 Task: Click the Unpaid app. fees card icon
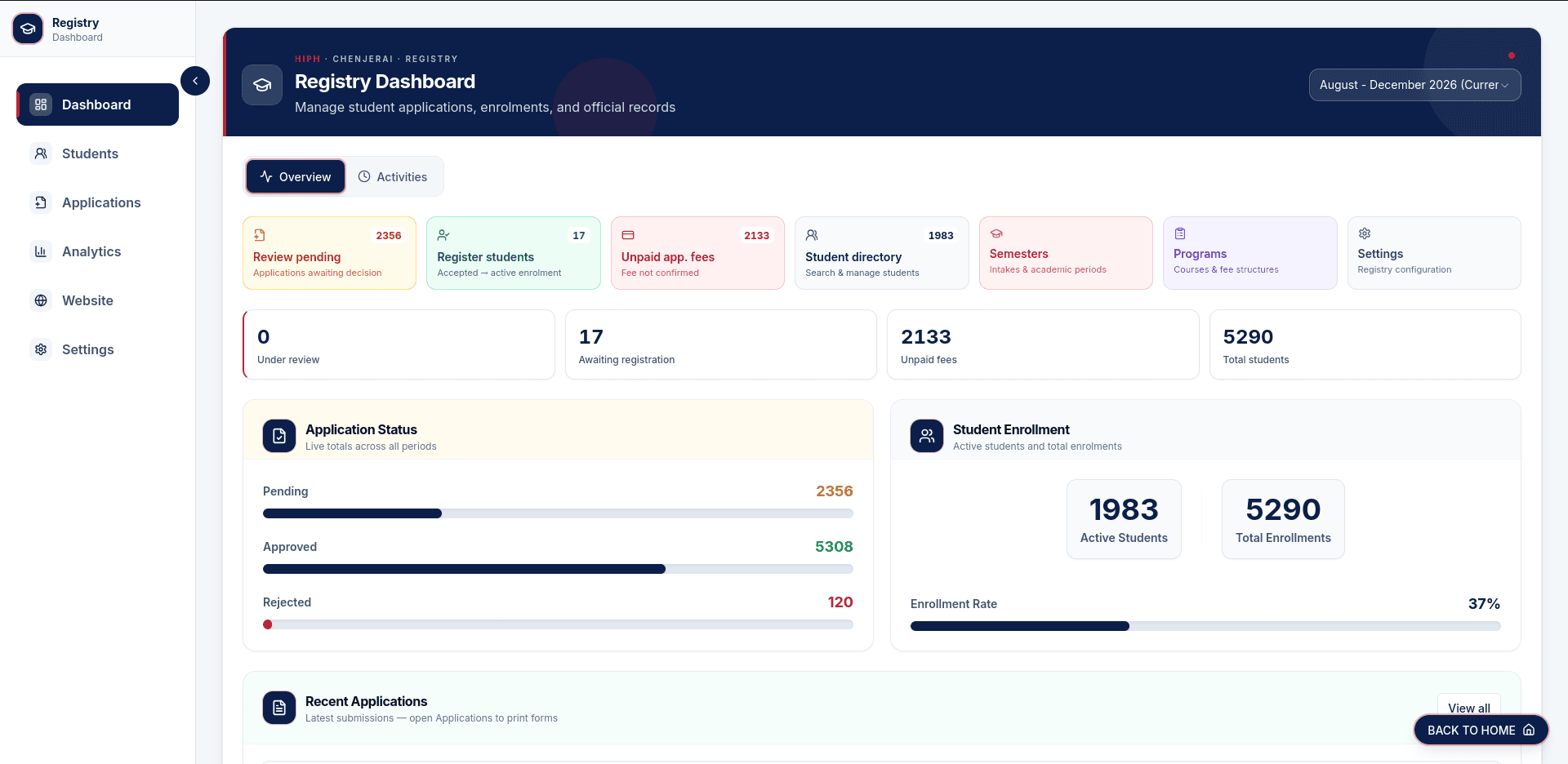(x=628, y=235)
